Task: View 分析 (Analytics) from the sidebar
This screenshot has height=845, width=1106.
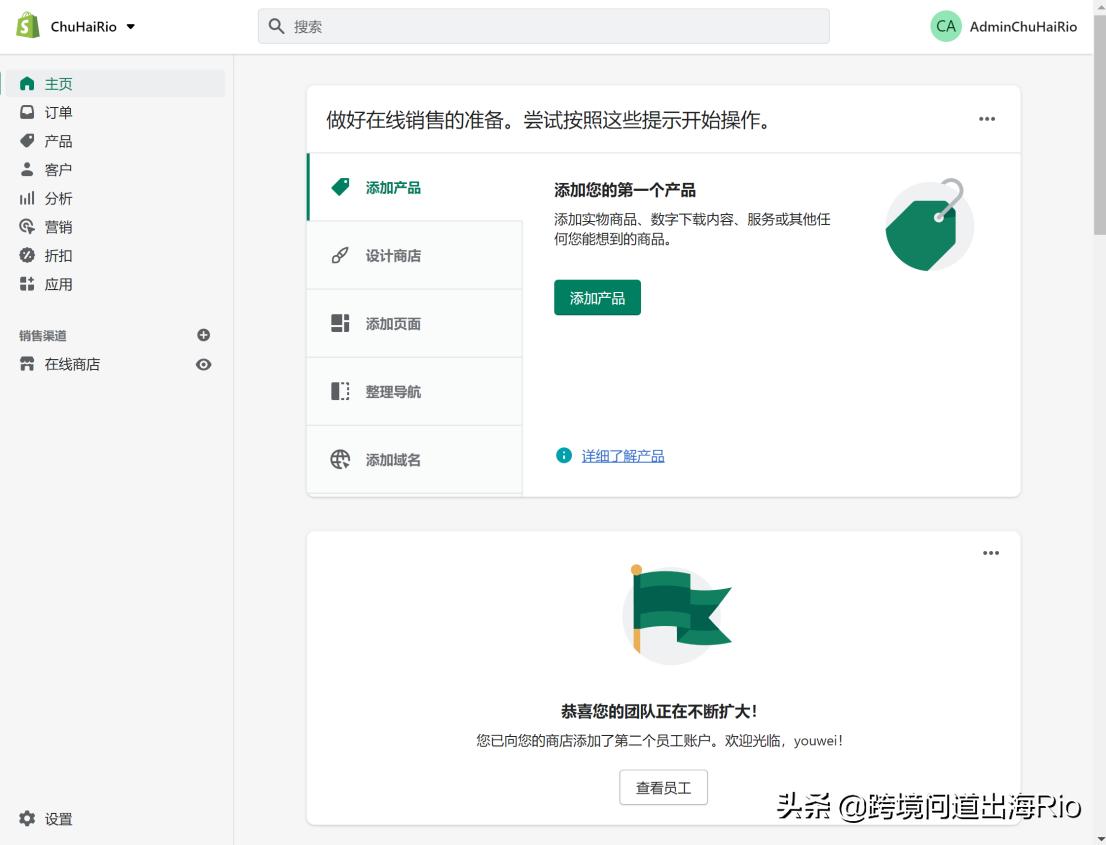Action: pyautogui.click(x=58, y=198)
